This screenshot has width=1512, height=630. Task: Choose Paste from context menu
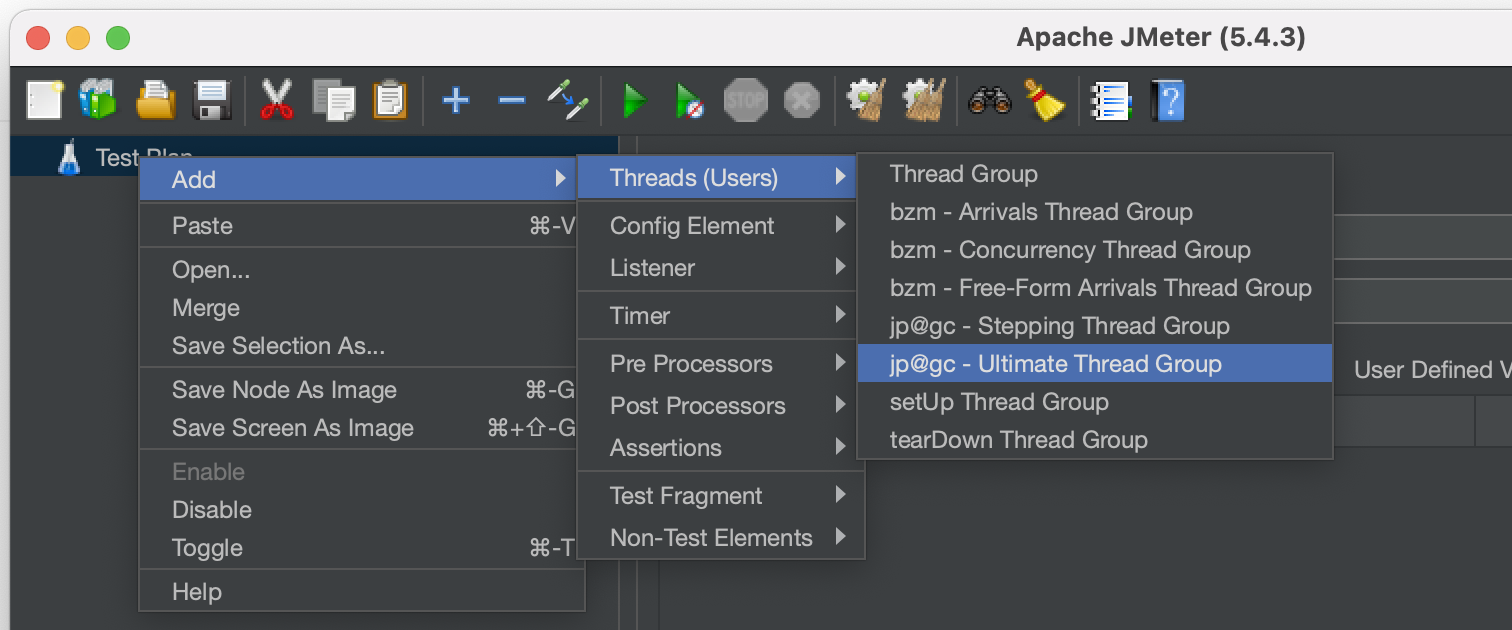click(x=360, y=226)
